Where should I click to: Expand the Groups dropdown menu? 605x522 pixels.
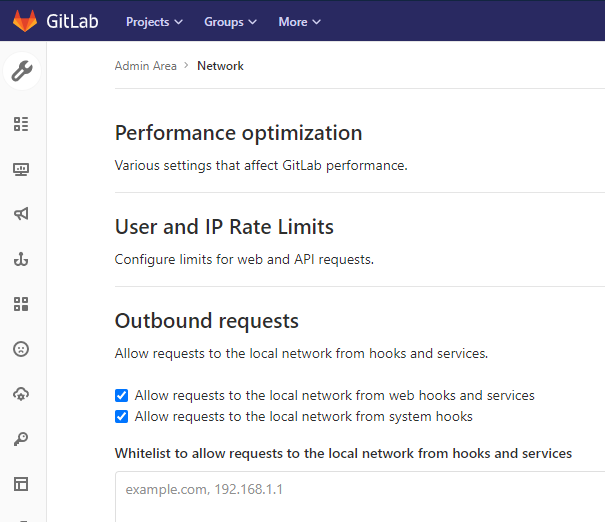pos(230,21)
